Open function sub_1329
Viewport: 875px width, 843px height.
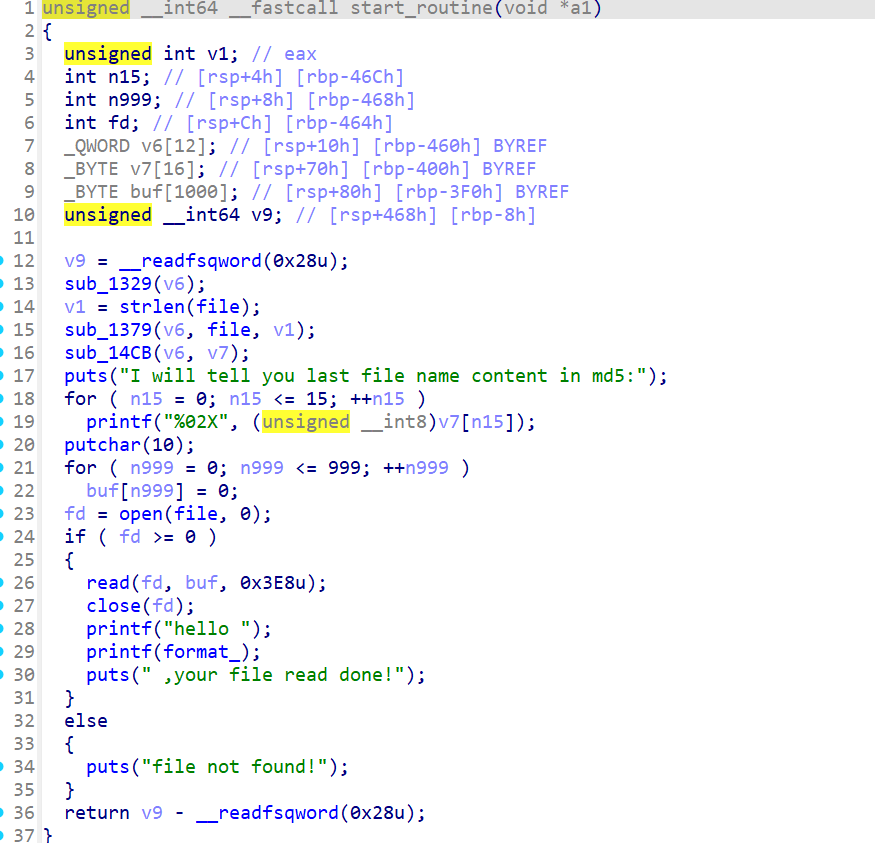pyautogui.click(x=108, y=284)
